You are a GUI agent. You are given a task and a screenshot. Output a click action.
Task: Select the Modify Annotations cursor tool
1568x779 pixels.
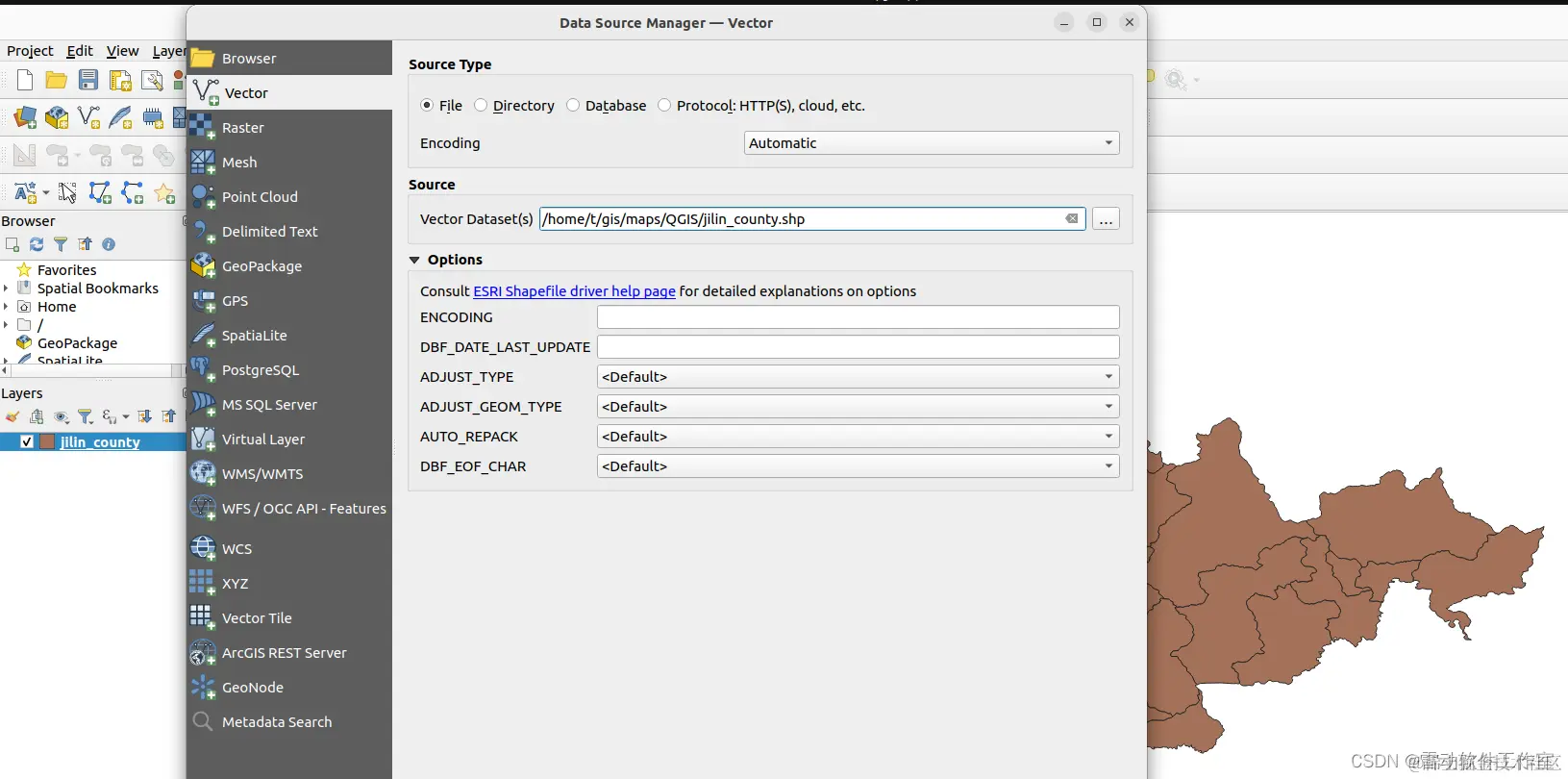pos(67,192)
